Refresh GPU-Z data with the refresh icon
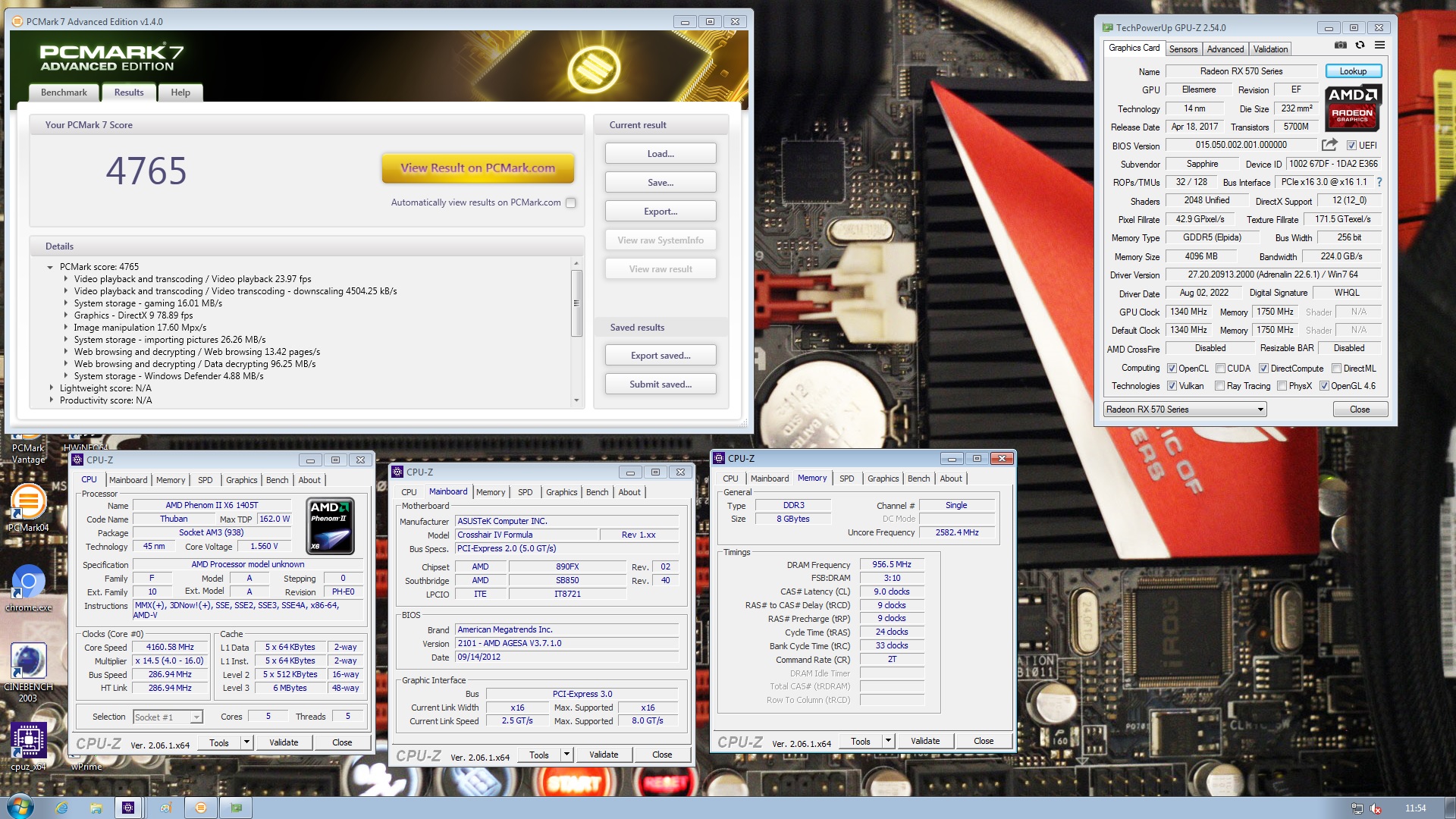The height and width of the screenshot is (819, 1456). (1360, 45)
